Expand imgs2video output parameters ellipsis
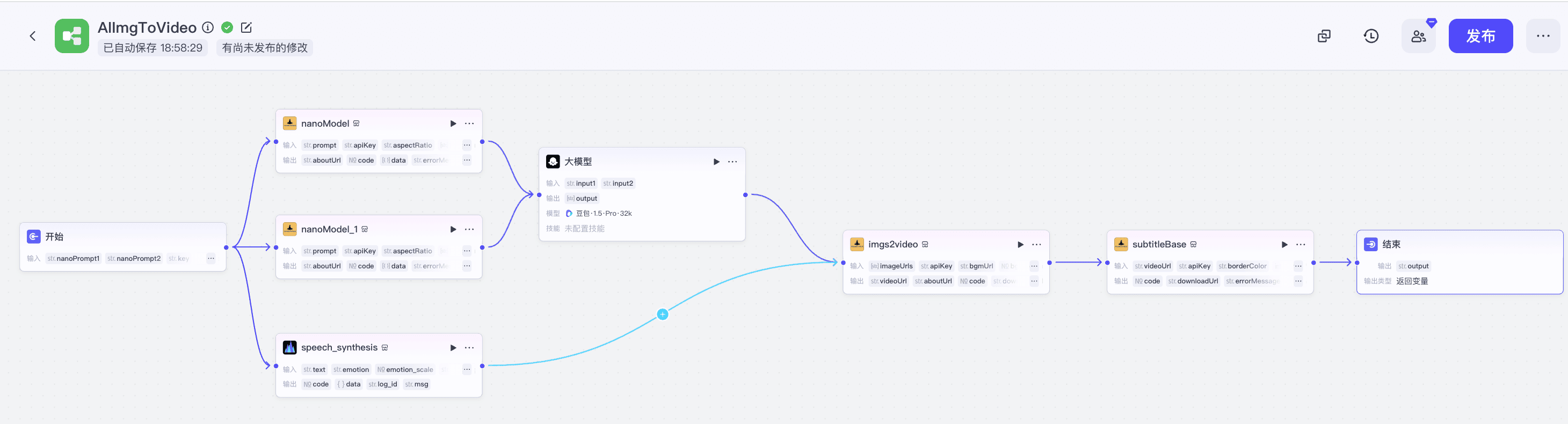Viewport: 1568px width, 424px height. pos(1034,281)
